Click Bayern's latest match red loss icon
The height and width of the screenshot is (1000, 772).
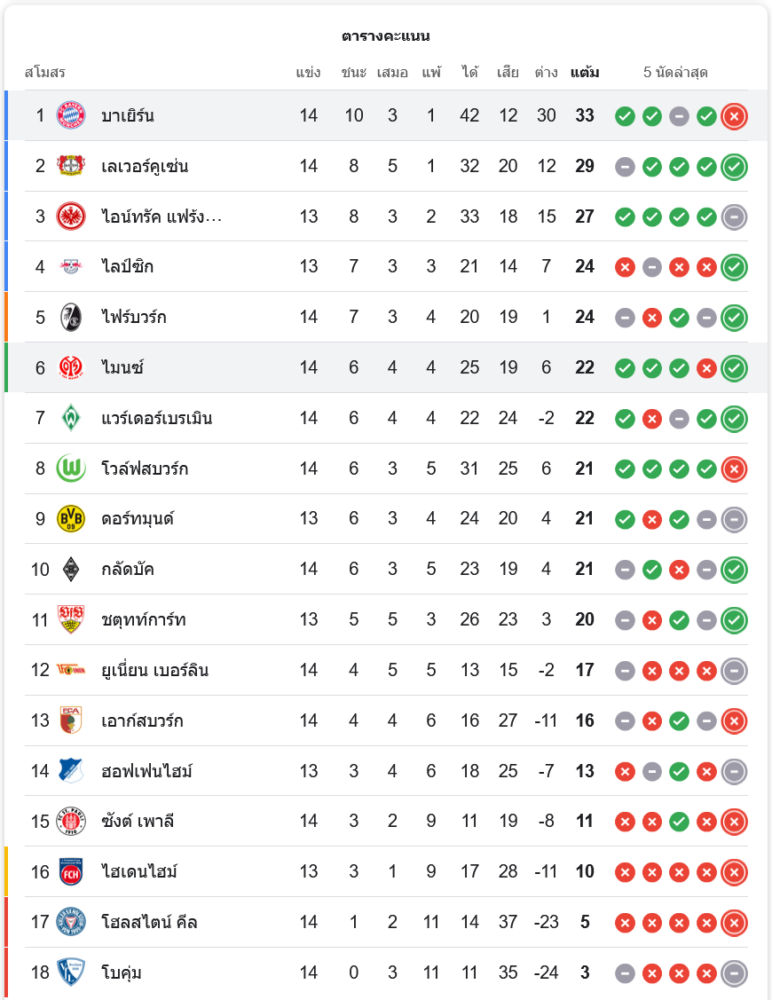coord(734,116)
